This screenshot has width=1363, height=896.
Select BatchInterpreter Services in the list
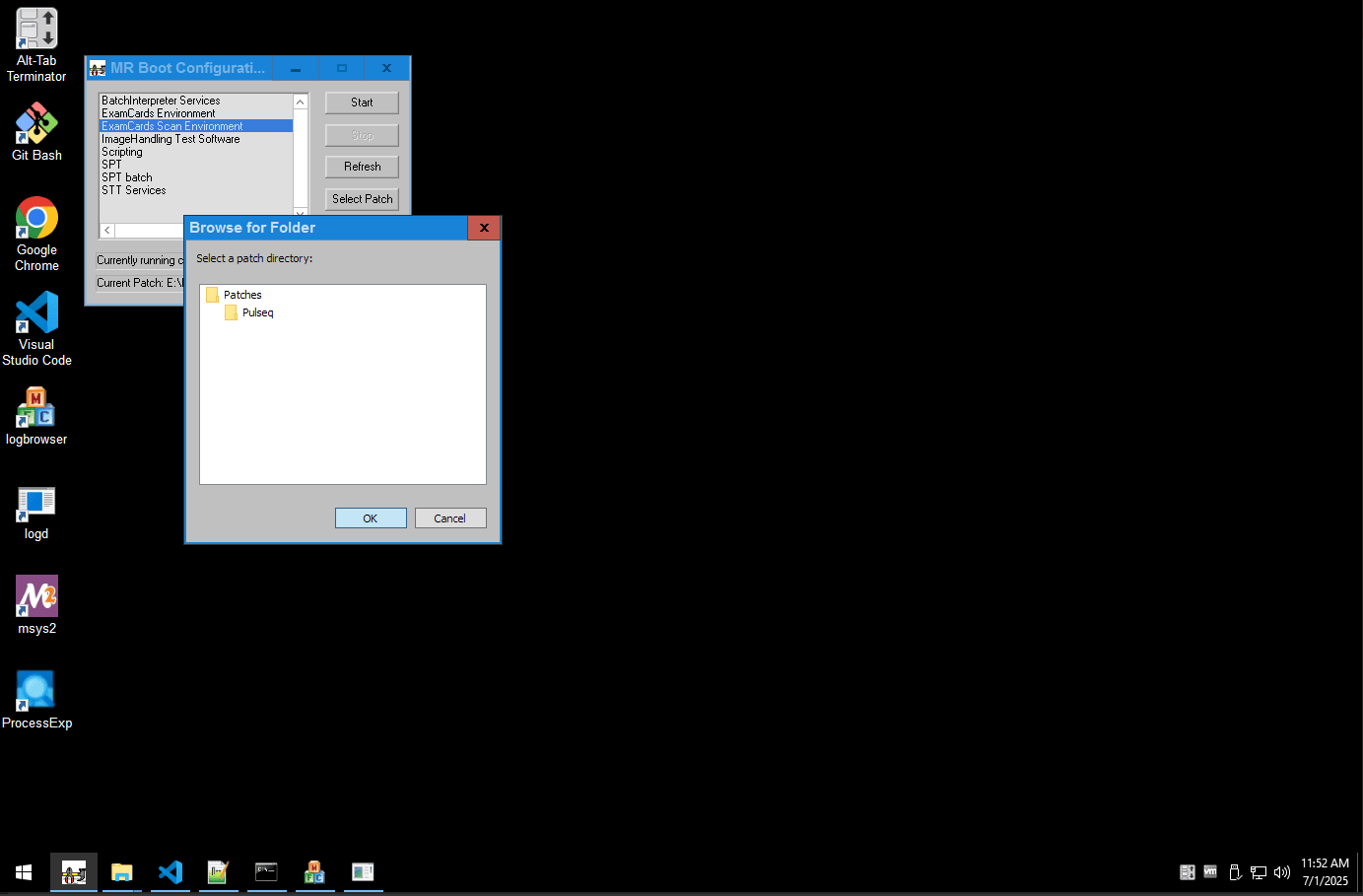point(196,101)
